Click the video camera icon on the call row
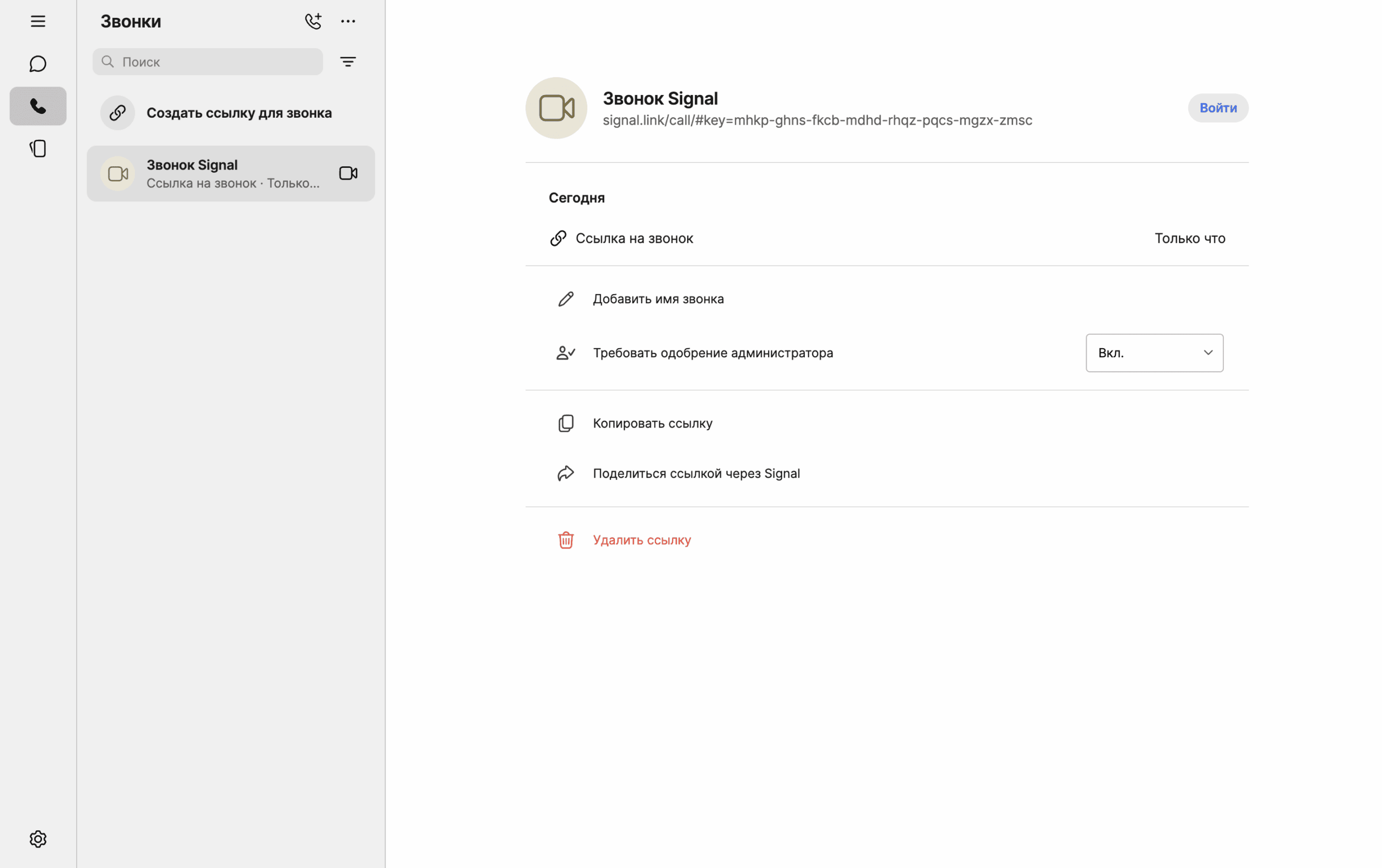 pos(348,173)
